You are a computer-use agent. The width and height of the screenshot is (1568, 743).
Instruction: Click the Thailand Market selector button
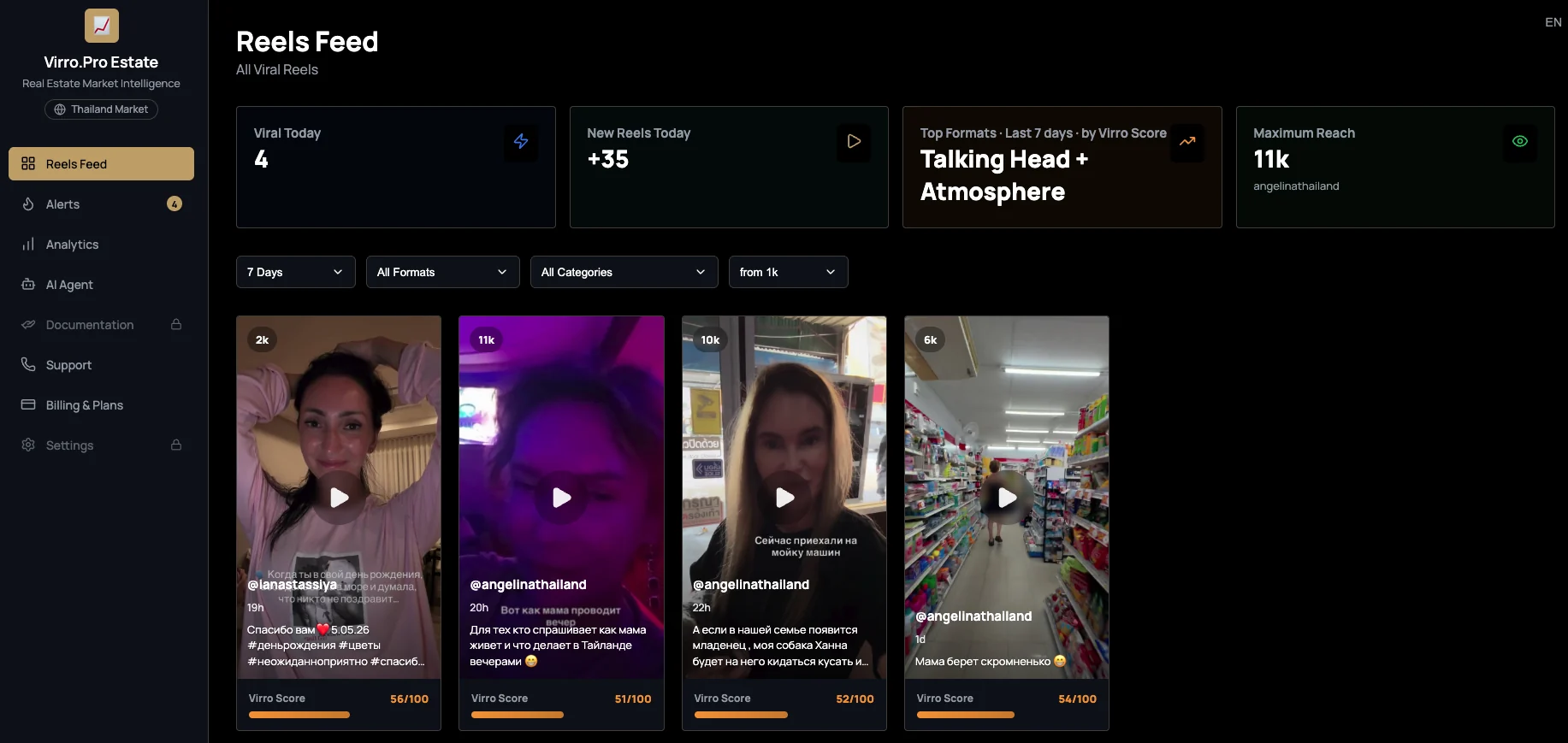point(101,109)
